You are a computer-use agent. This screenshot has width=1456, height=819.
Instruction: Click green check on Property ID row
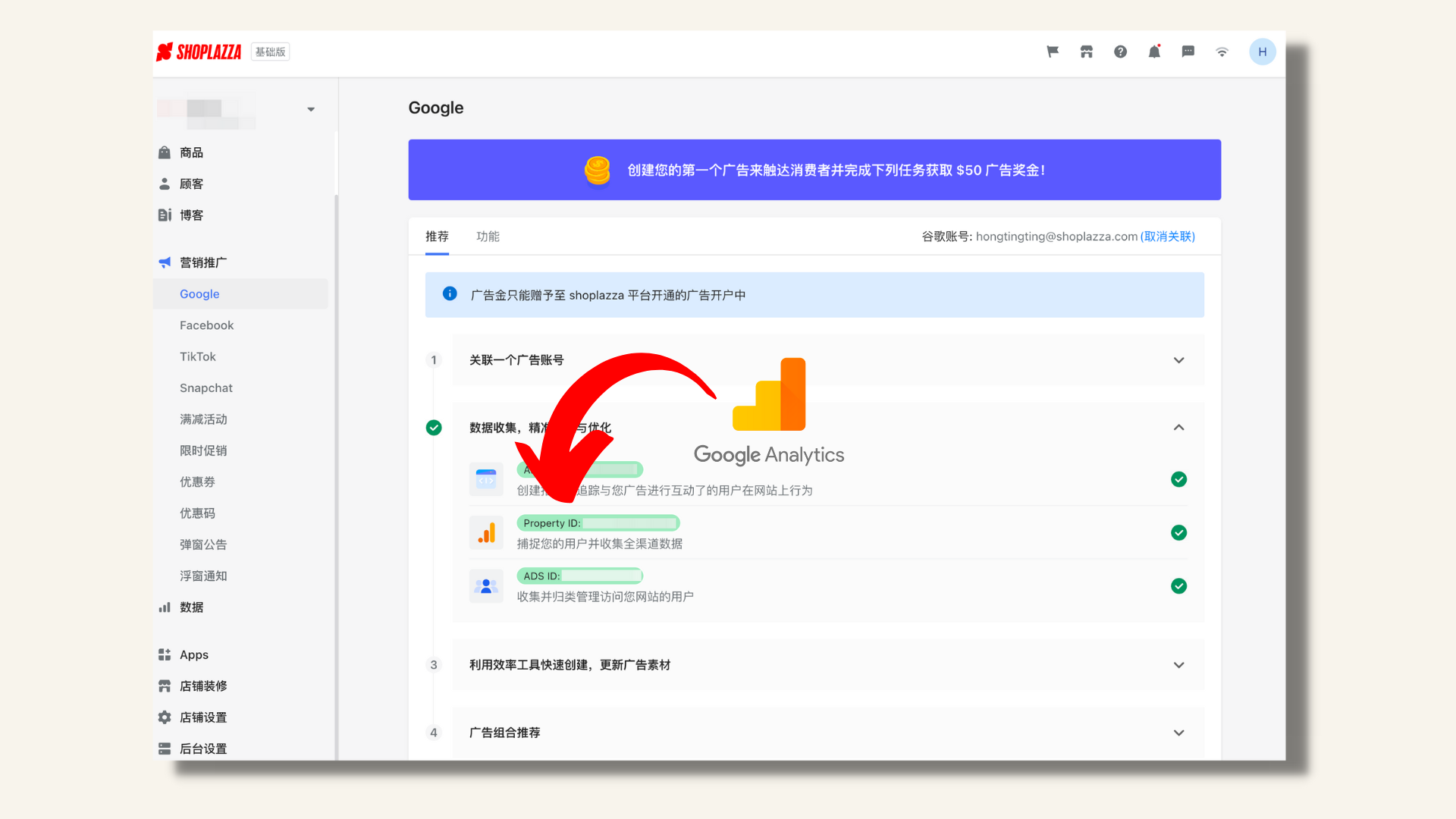click(x=1179, y=532)
